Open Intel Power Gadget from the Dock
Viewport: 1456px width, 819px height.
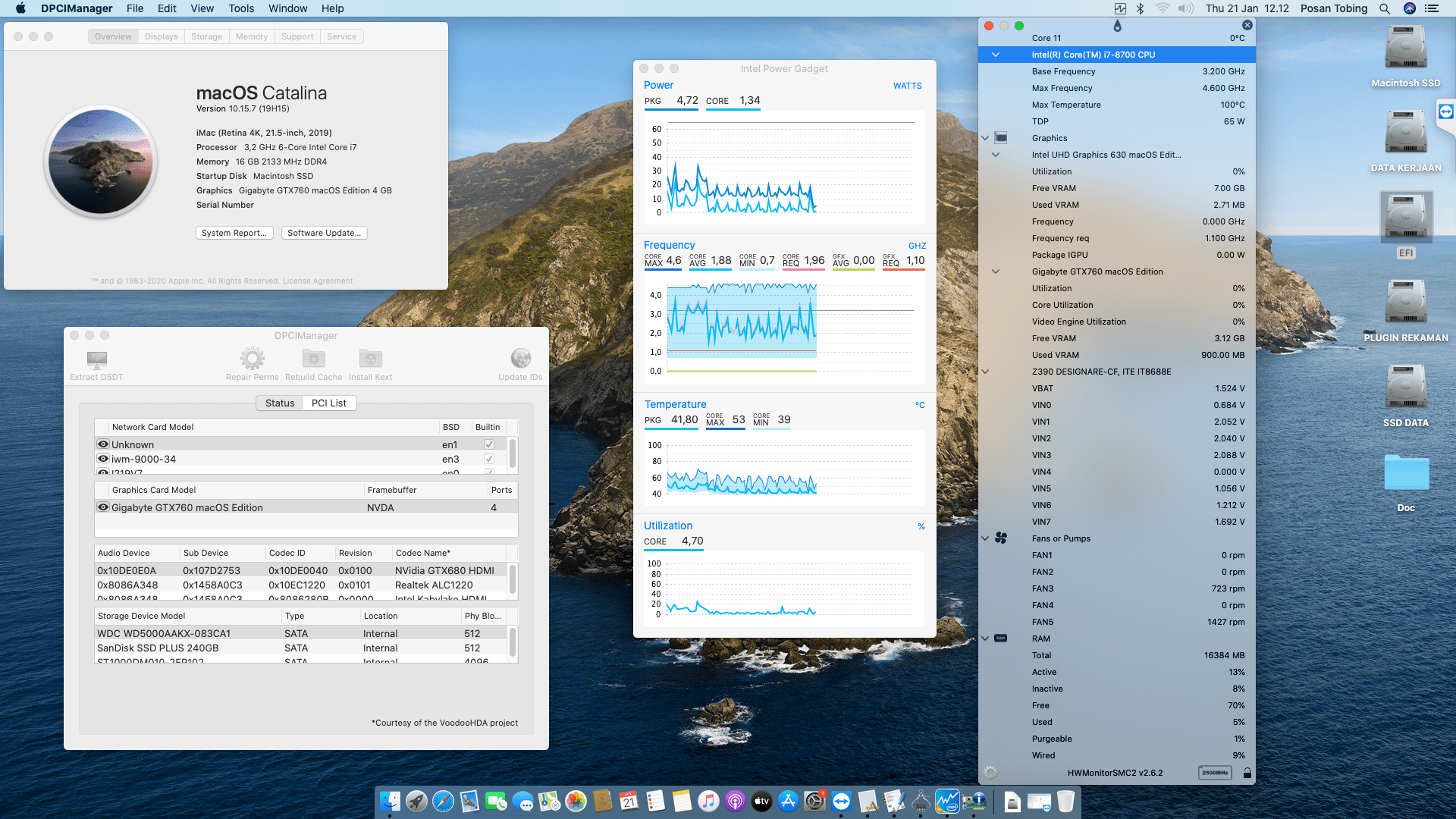[947, 802]
